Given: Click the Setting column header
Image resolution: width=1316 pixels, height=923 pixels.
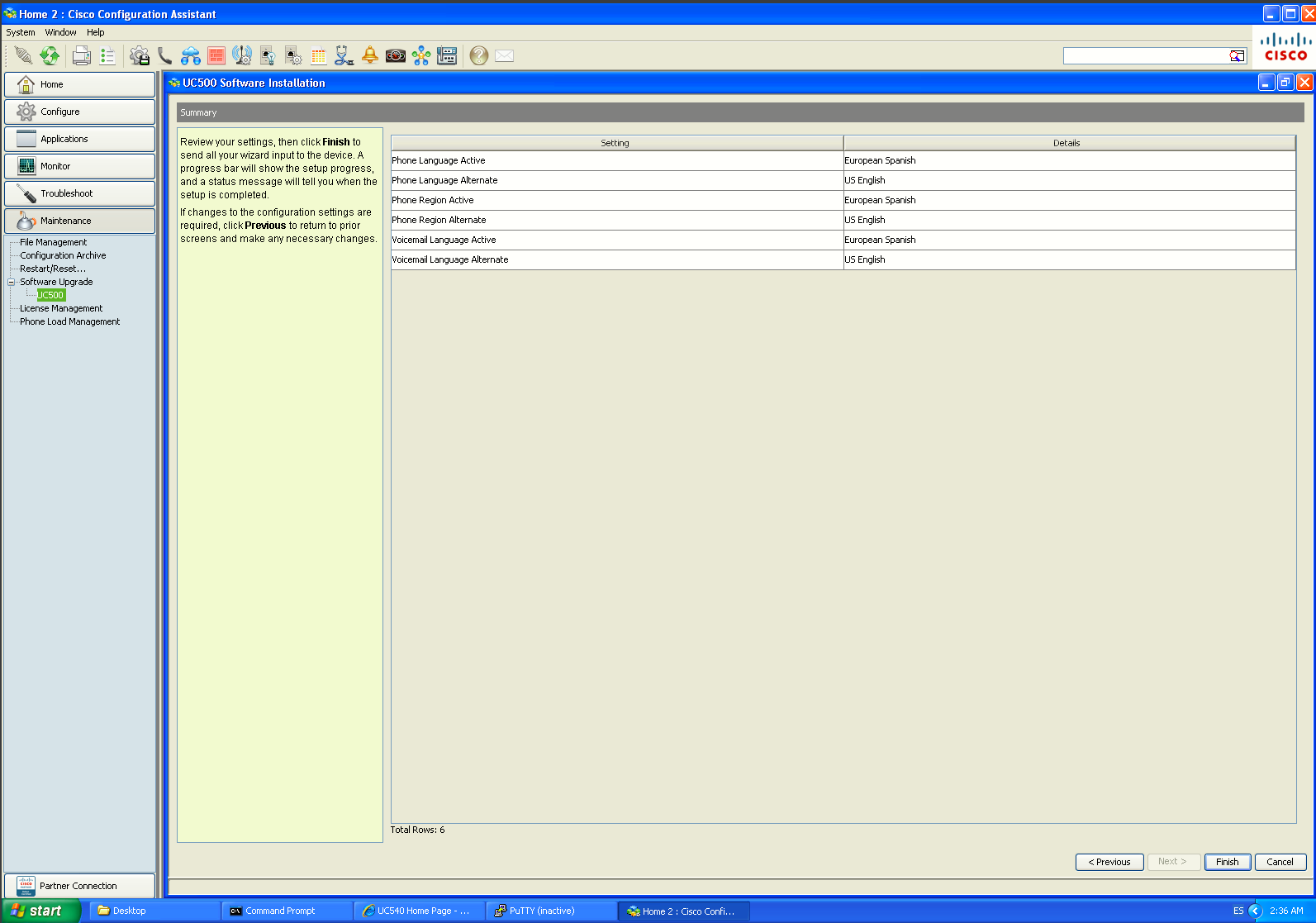Looking at the screenshot, I should click(x=617, y=143).
